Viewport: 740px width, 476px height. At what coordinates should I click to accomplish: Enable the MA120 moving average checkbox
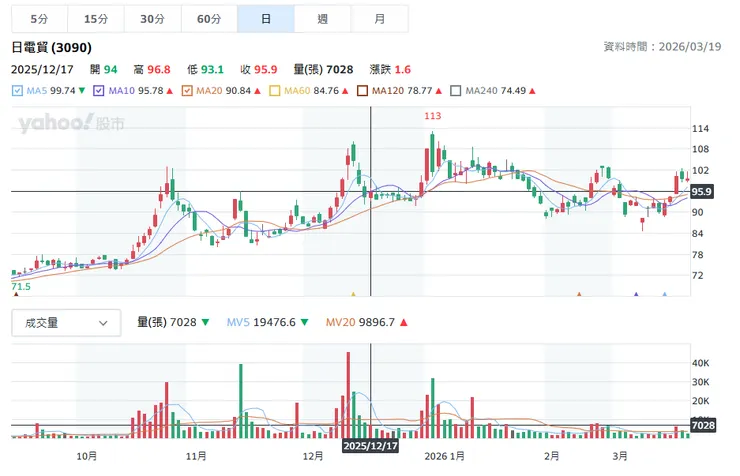pos(362,91)
